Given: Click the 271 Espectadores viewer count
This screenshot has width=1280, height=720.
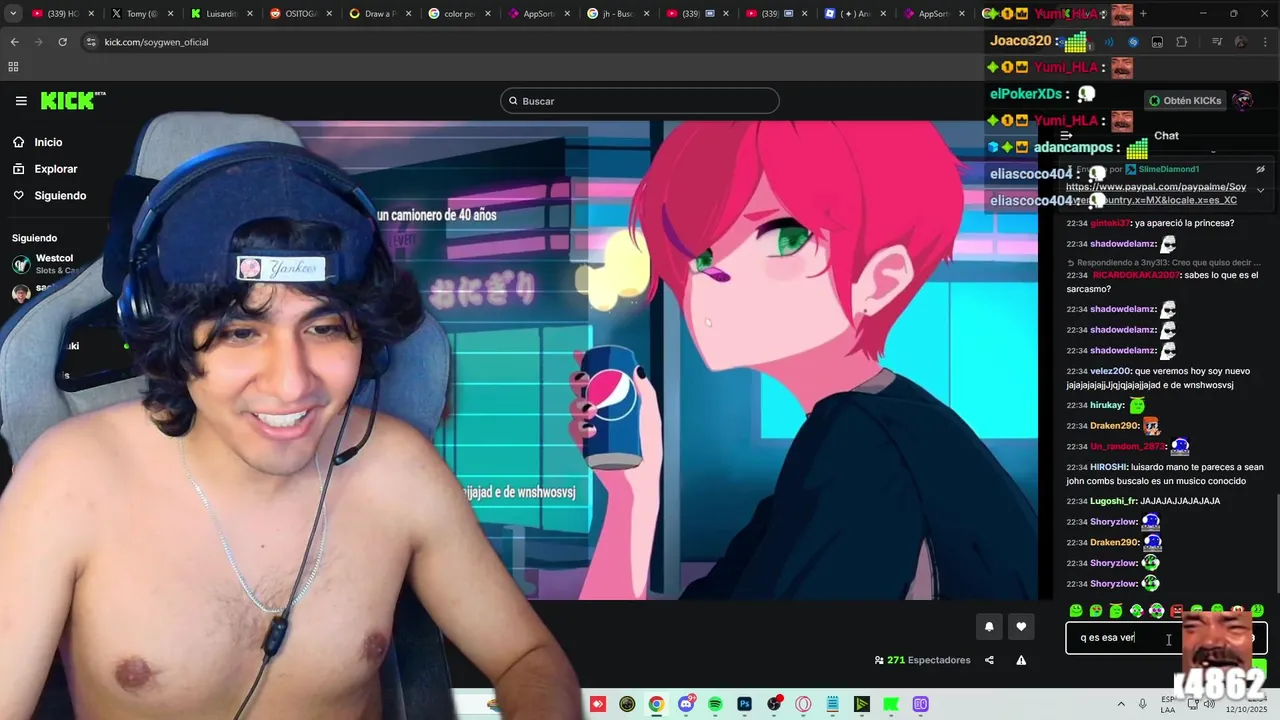Looking at the screenshot, I should [922, 660].
